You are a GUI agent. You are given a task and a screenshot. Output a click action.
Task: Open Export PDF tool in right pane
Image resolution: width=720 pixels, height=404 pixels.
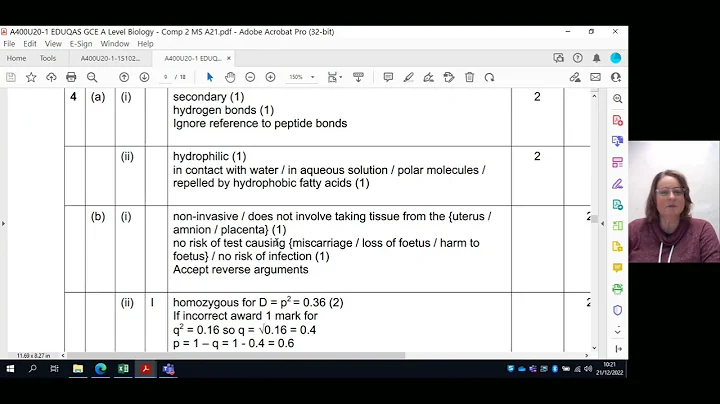pos(618,141)
